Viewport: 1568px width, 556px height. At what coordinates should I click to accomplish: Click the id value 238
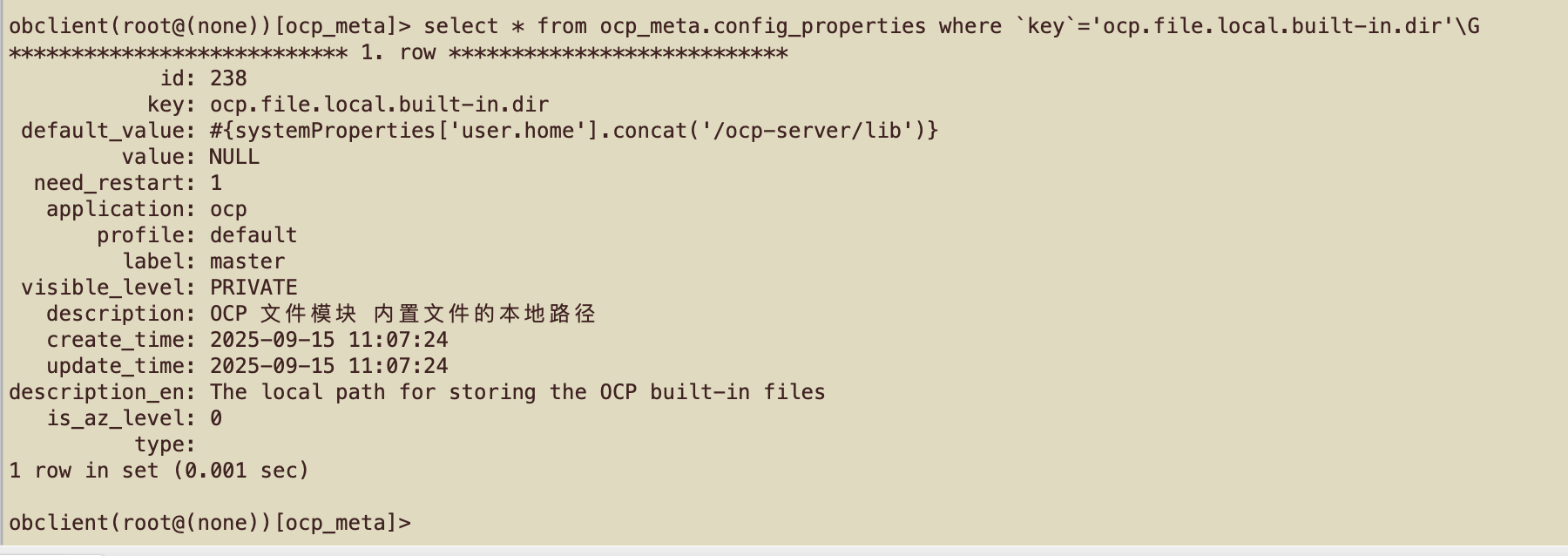pyautogui.click(x=228, y=78)
